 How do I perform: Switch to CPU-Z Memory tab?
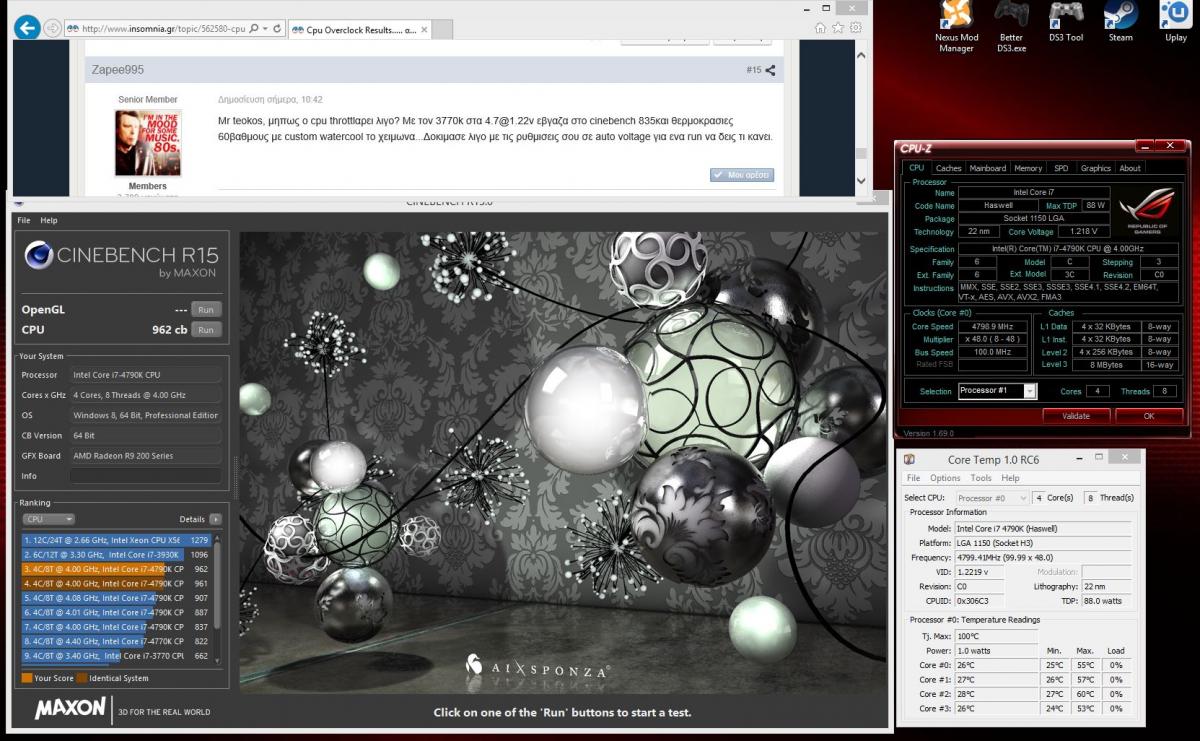1028,168
